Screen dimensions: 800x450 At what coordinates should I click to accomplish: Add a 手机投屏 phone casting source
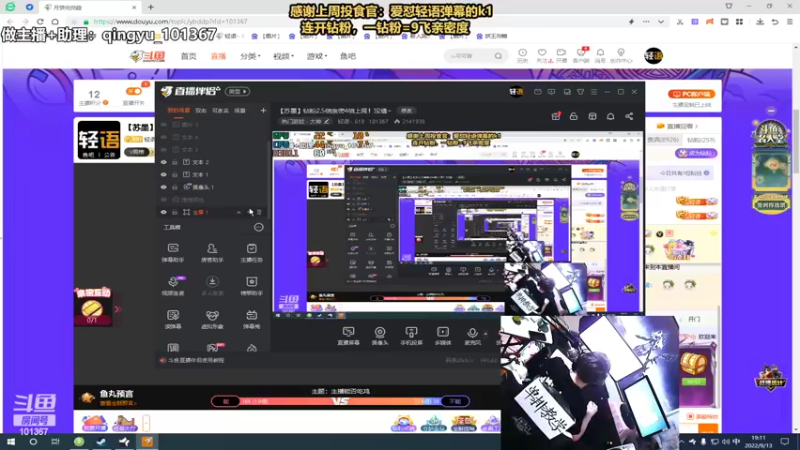(411, 336)
